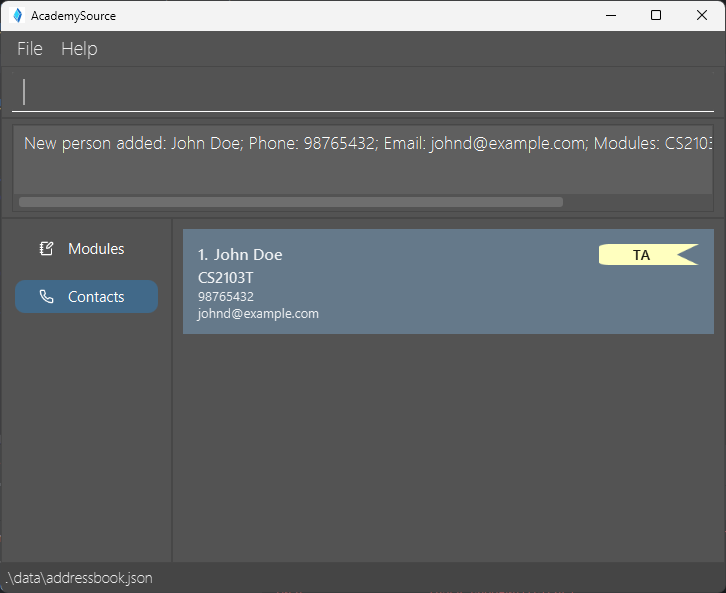Click the result box horizontal scrollbar thumb
Image resolution: width=726 pixels, height=593 pixels.
pos(290,202)
